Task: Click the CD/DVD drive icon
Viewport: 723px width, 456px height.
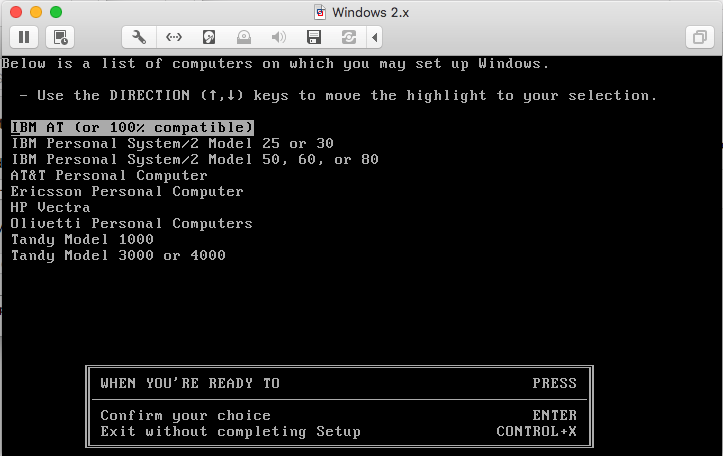Action: tap(244, 37)
